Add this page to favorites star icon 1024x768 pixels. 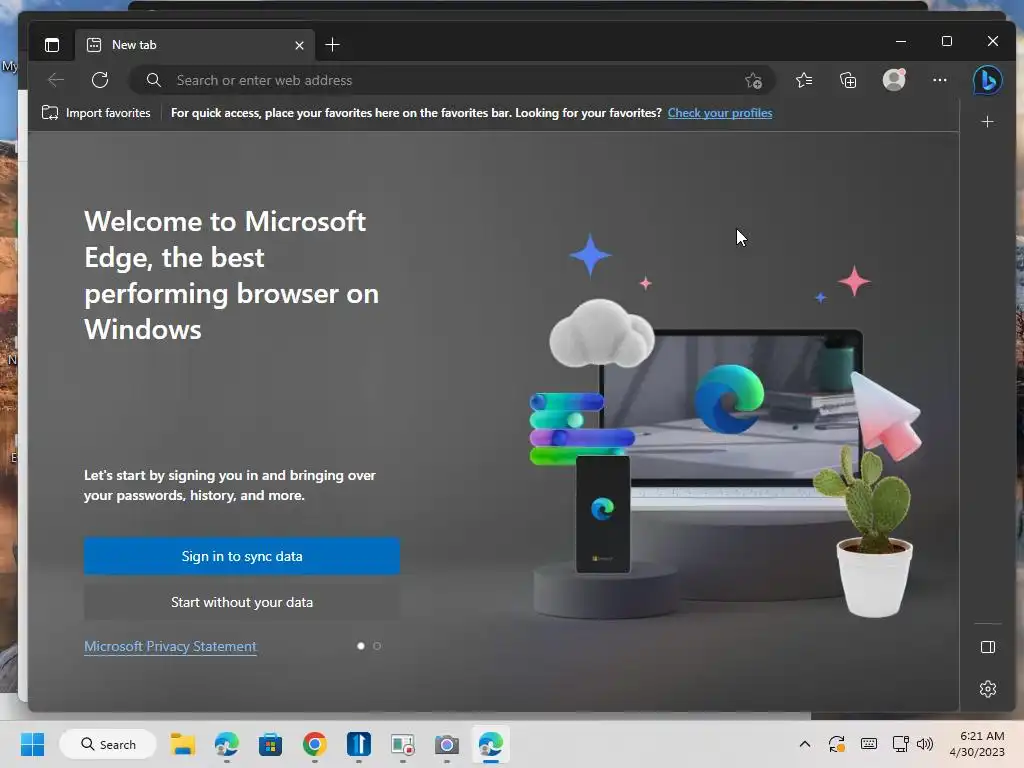point(754,80)
